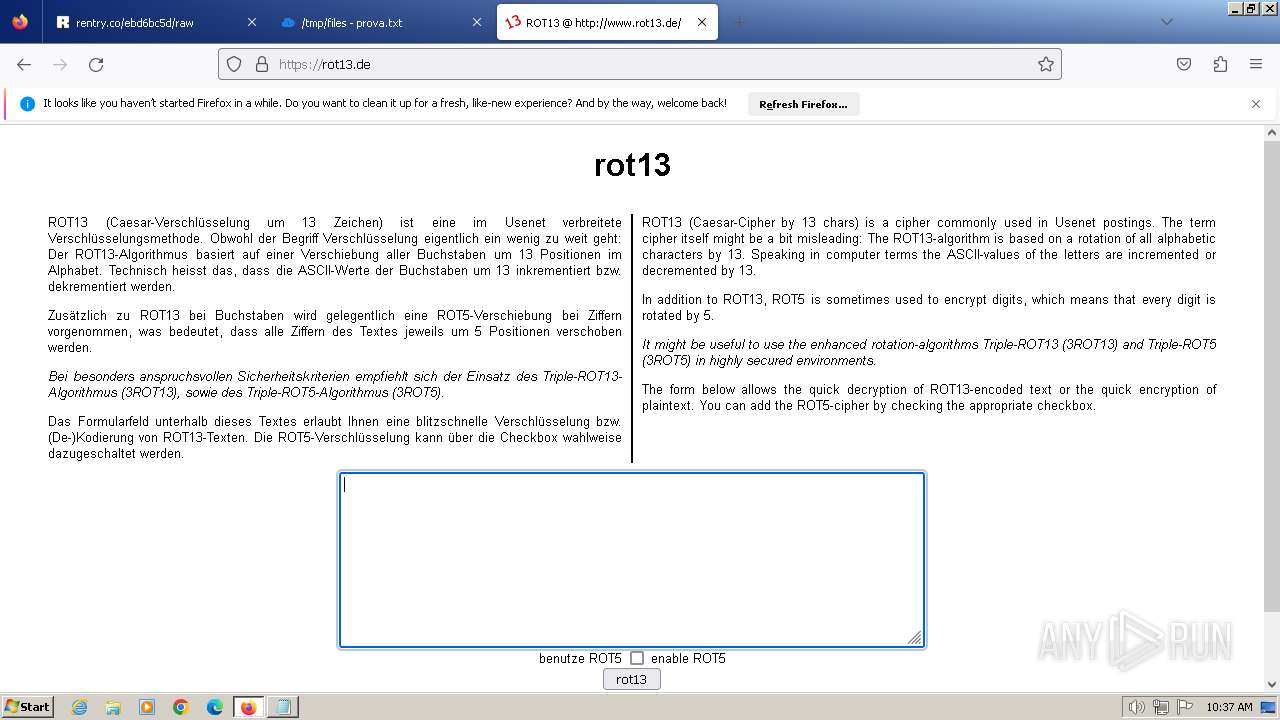Screen dimensions: 1280x720
Task: Click paragraph starting 'The form below allows'
Action: [x=929, y=397]
